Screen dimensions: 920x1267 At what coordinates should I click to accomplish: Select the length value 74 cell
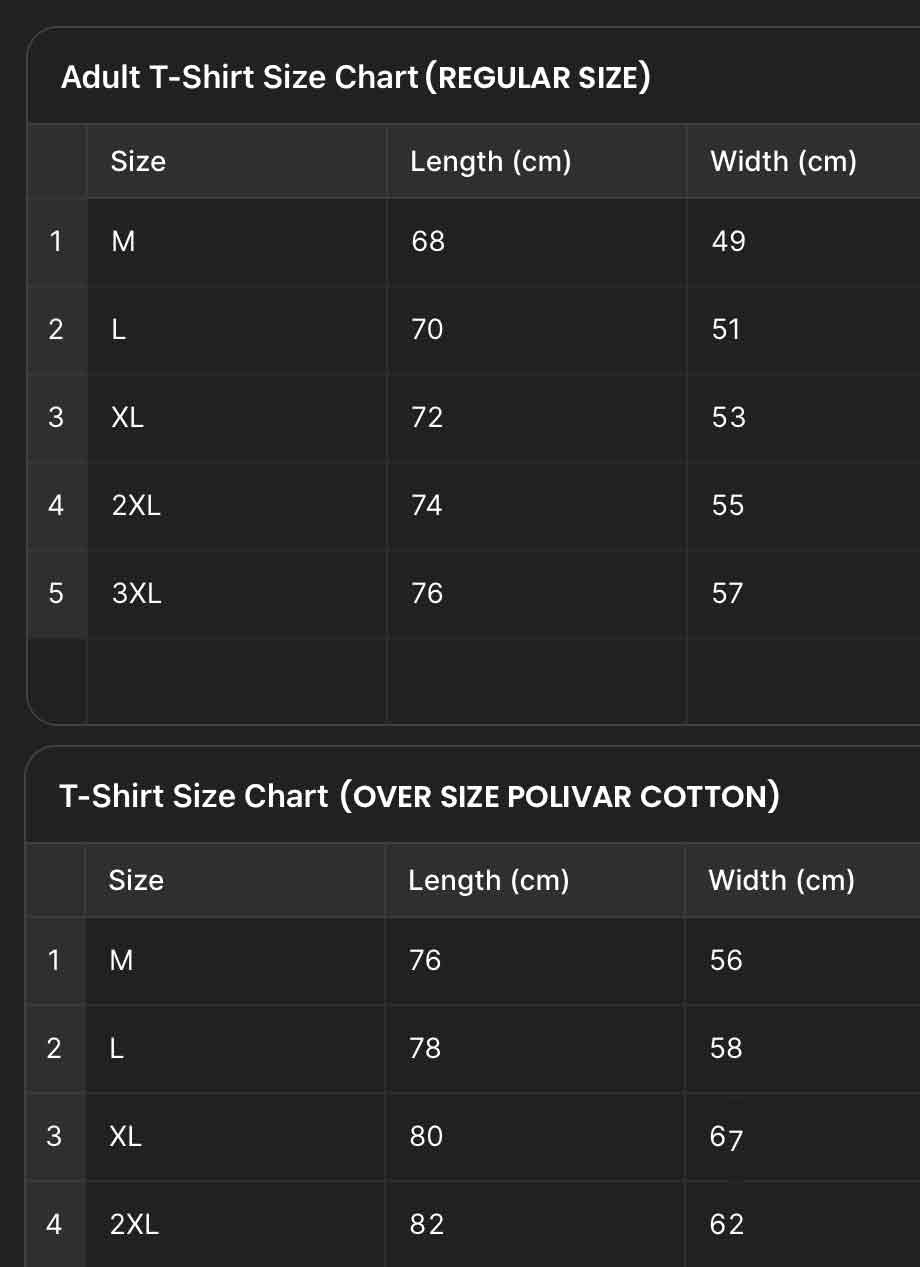point(427,505)
